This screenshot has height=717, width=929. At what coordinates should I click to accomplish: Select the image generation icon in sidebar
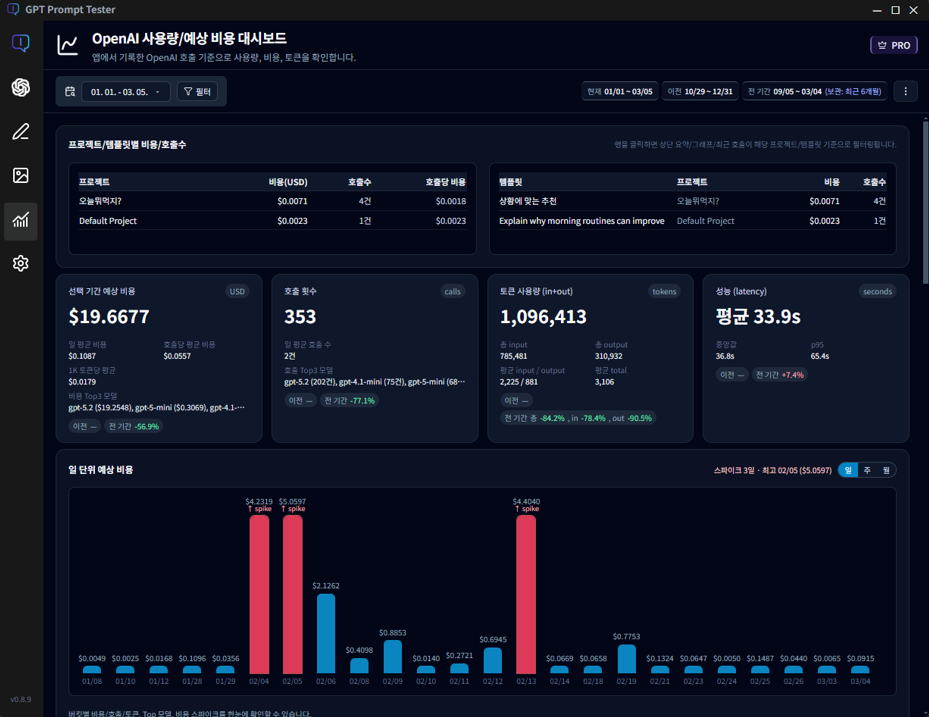pyautogui.click(x=20, y=176)
